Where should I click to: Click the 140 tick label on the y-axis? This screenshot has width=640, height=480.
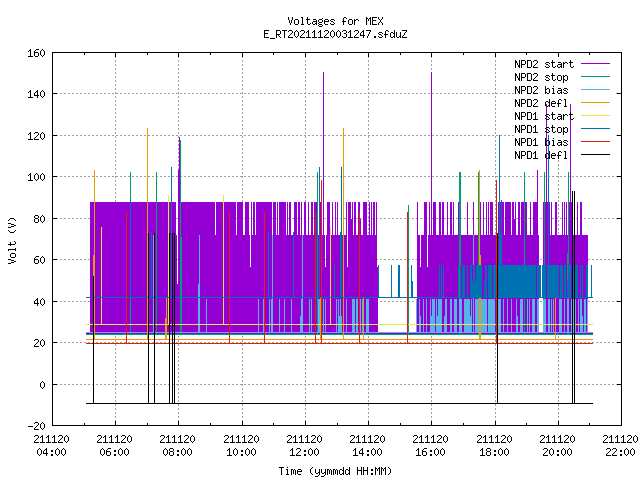(36, 95)
